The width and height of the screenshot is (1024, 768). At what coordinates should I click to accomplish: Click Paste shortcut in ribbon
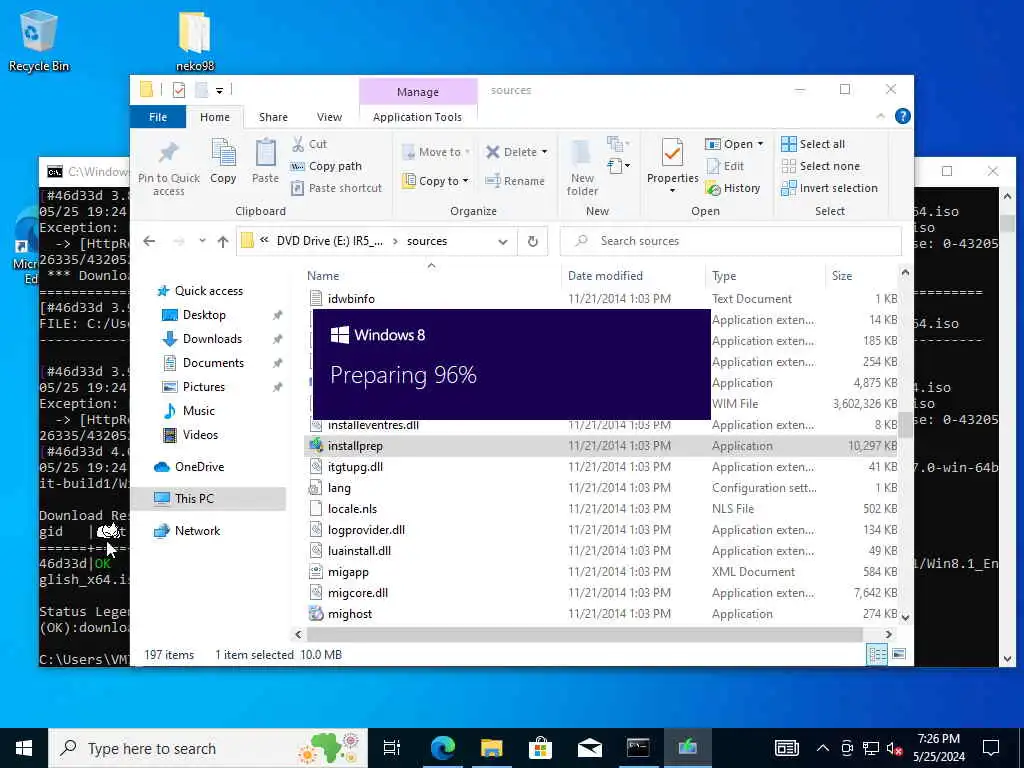click(x=336, y=188)
